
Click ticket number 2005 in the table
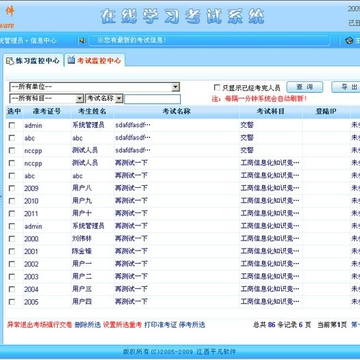click(x=31, y=302)
